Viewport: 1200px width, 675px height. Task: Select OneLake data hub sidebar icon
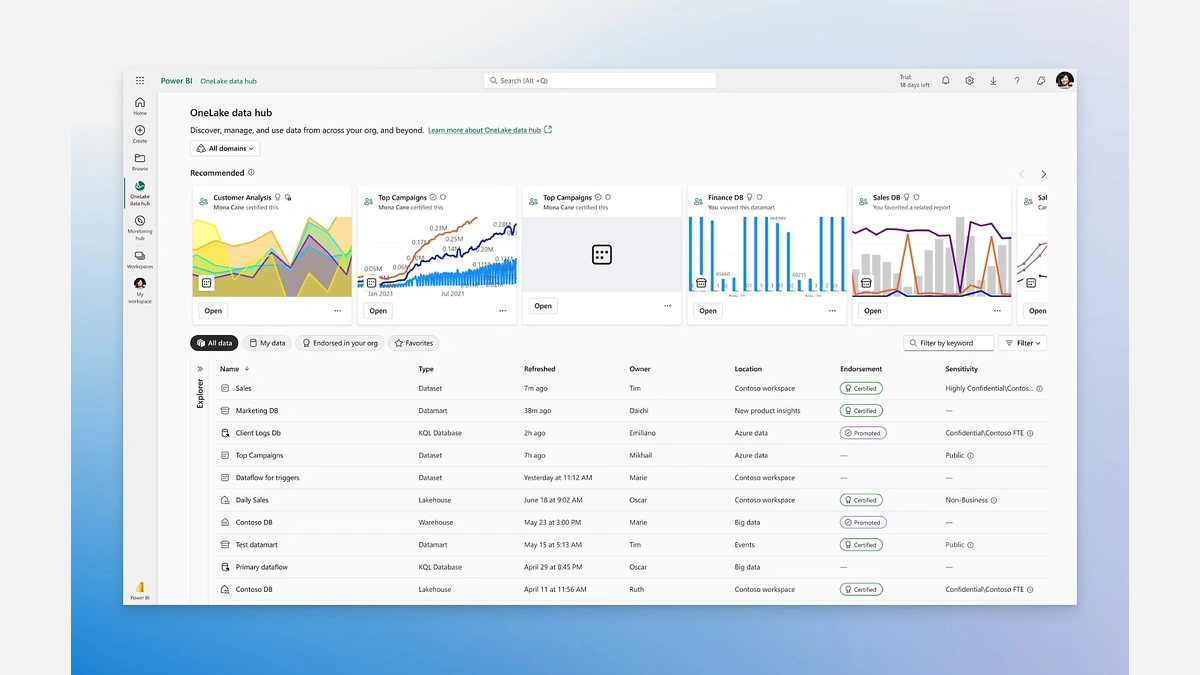click(140, 193)
